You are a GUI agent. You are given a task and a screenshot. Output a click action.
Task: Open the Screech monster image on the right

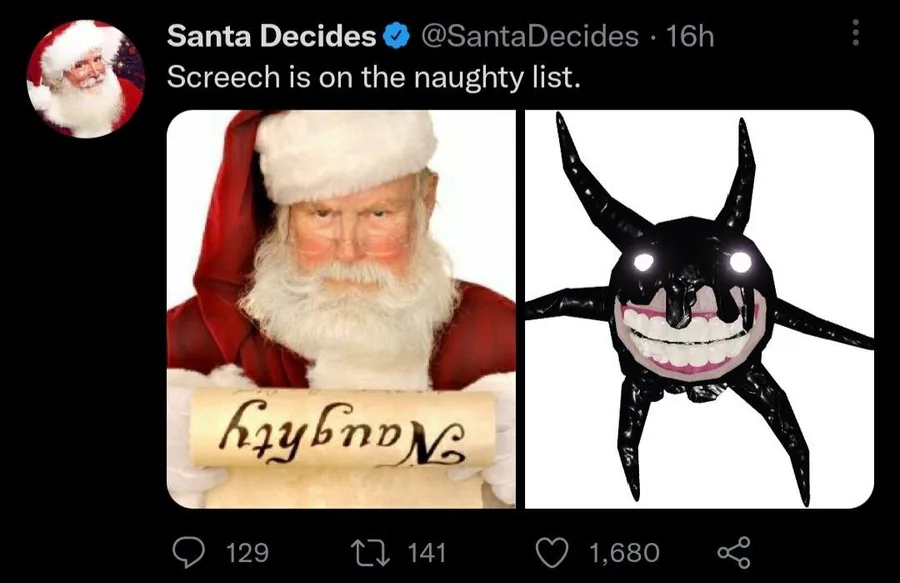(x=698, y=308)
